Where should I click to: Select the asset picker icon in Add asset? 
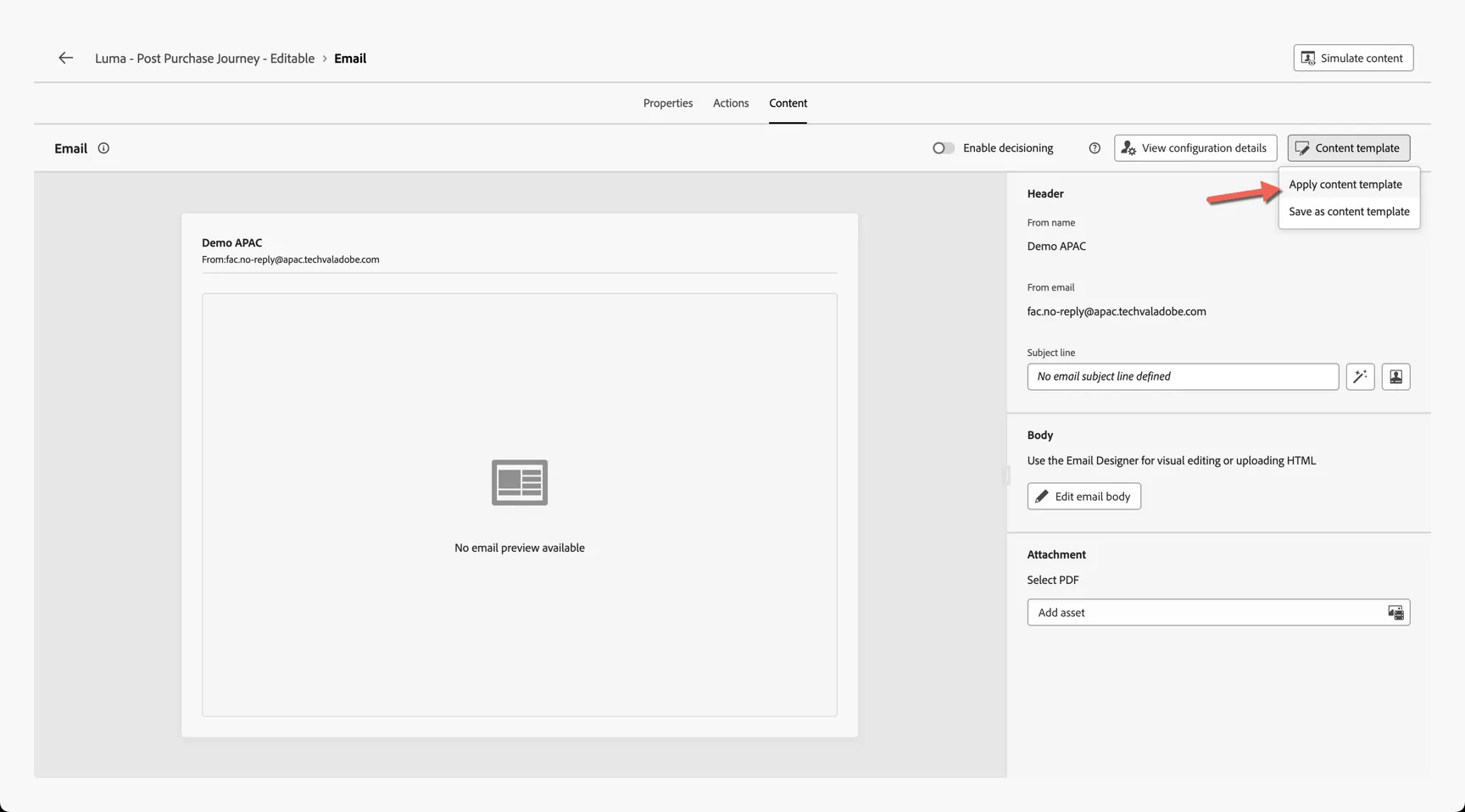[1395, 612]
